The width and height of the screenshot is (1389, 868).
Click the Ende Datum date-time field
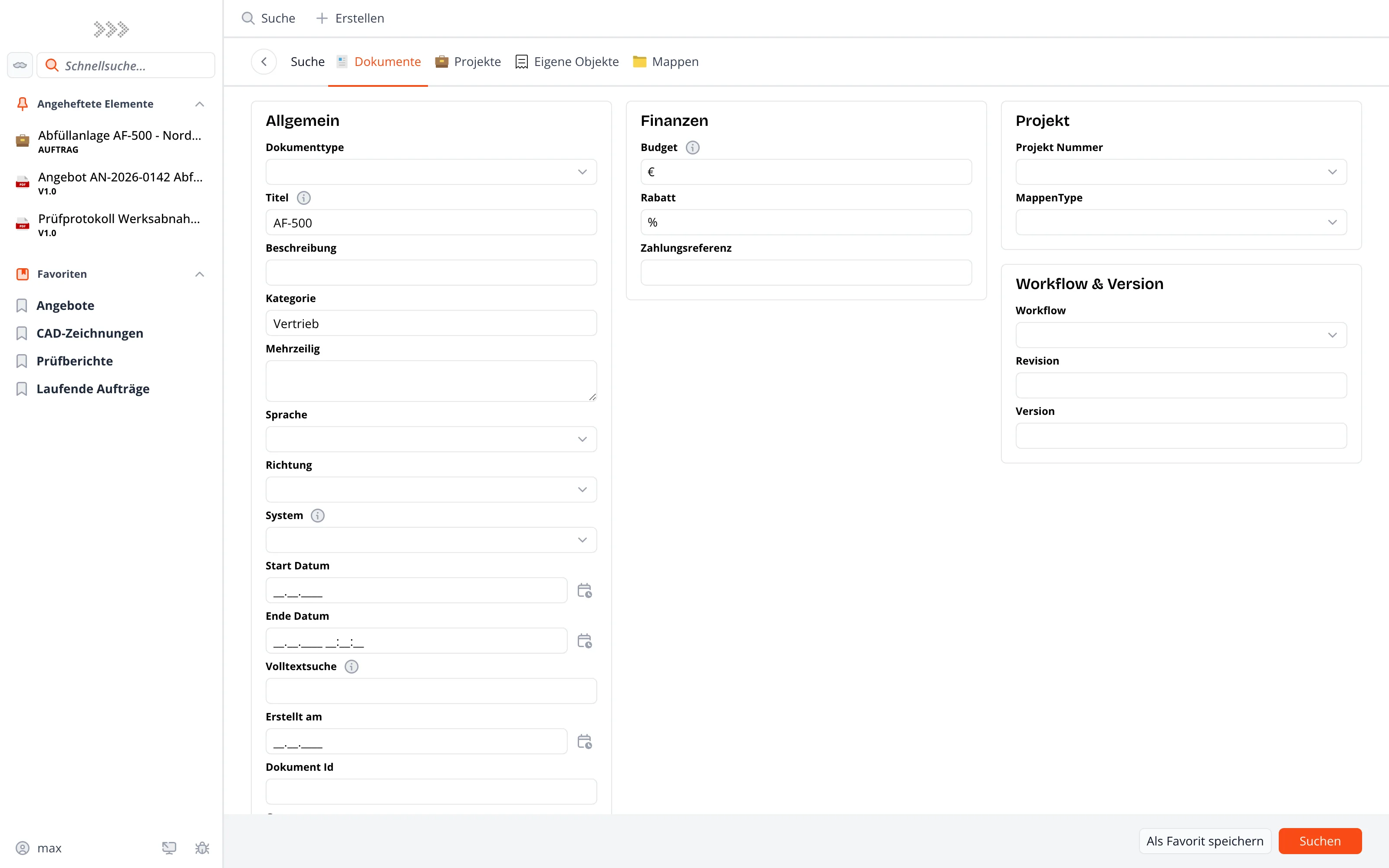pos(416,641)
